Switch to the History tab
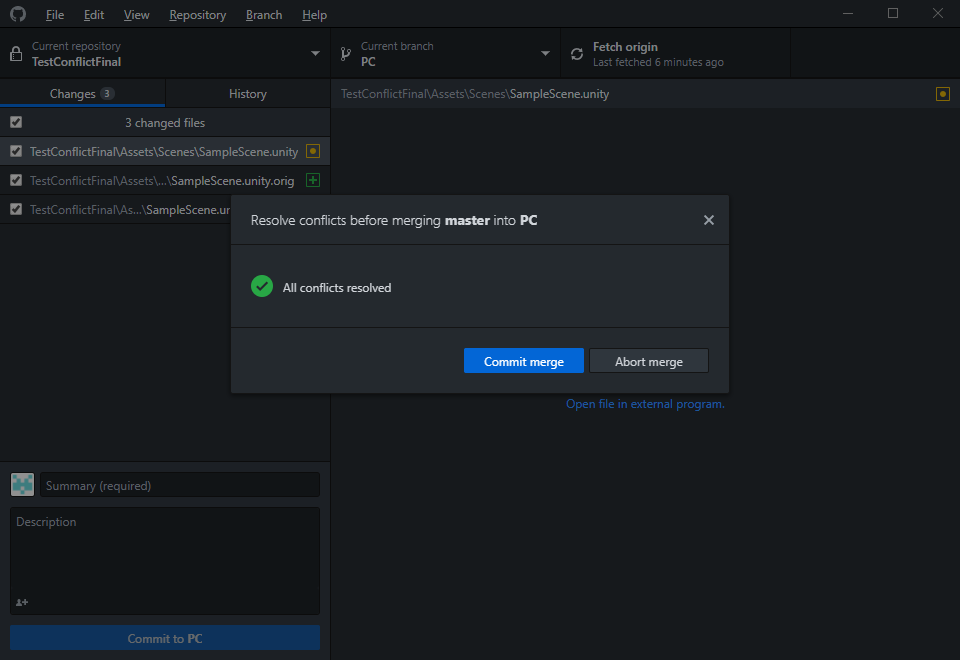This screenshot has width=960, height=660. click(247, 93)
